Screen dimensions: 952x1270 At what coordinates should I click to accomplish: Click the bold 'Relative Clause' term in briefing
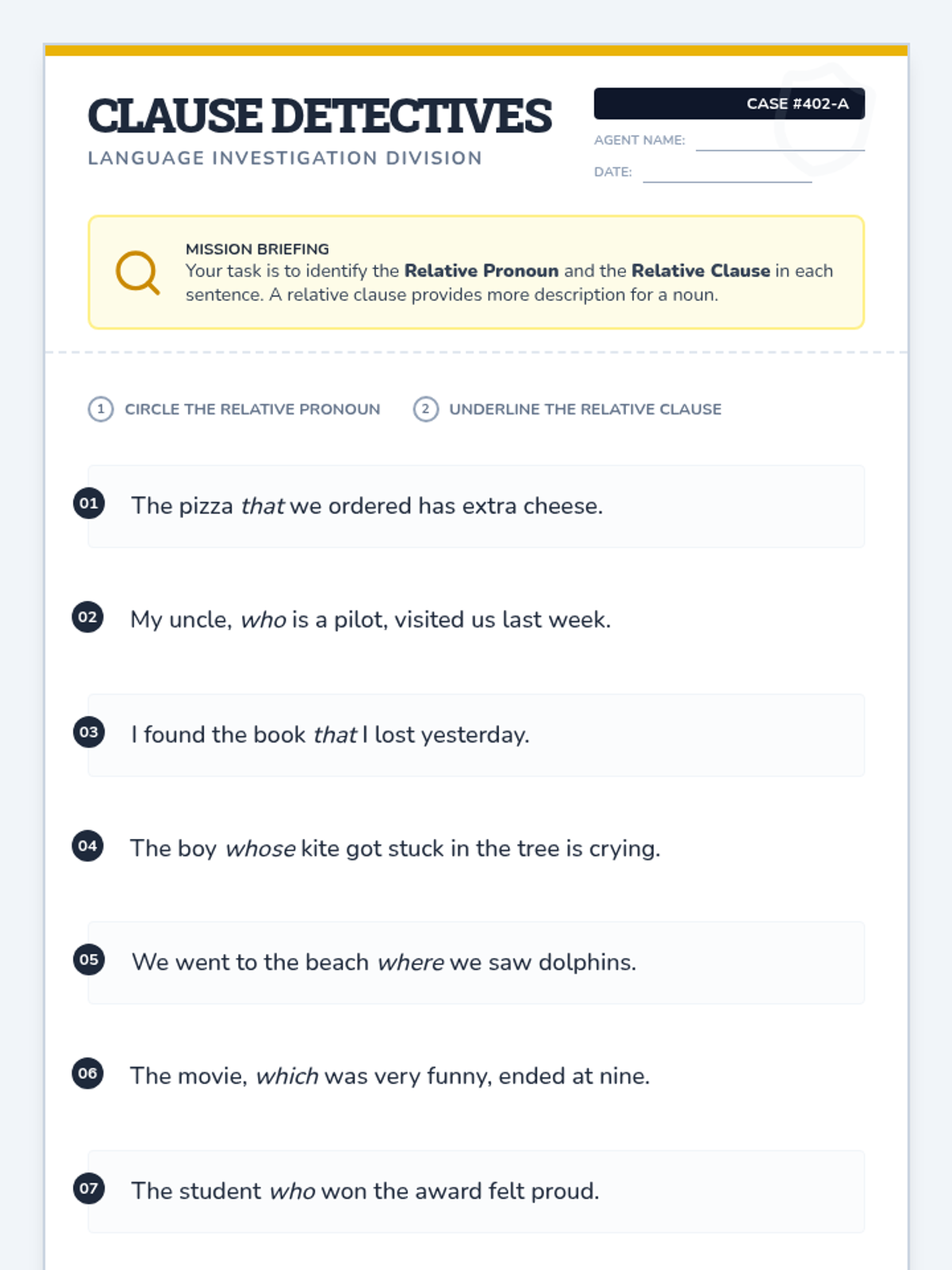point(701,271)
